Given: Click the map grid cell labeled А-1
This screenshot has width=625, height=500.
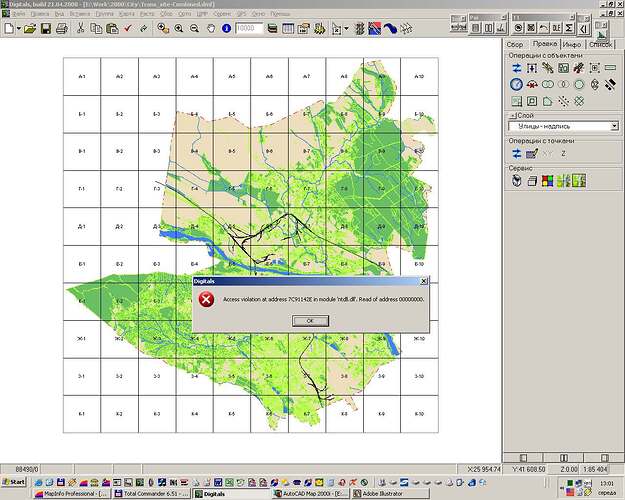Looking at the screenshot, I should [x=82, y=76].
